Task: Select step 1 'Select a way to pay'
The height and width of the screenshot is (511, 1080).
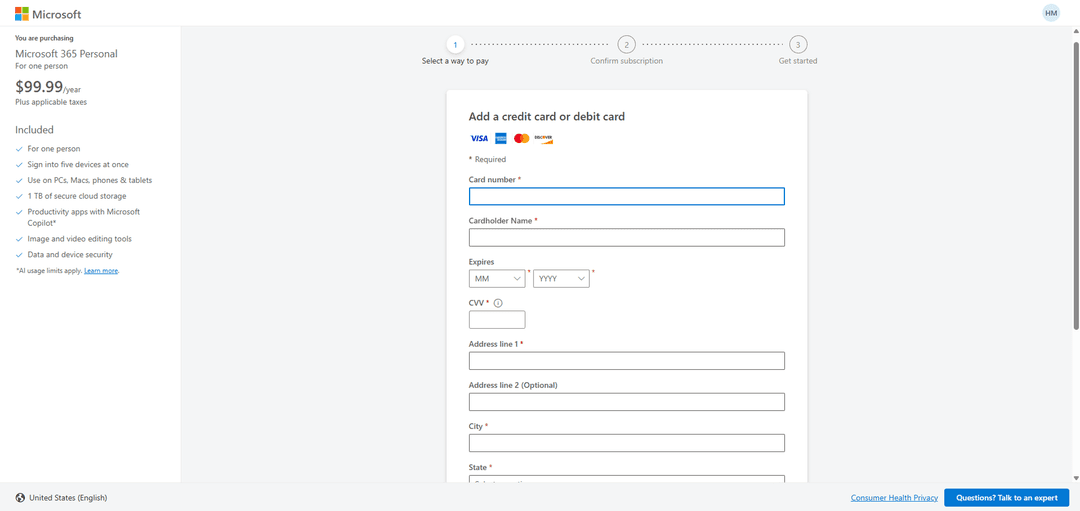Action: tap(455, 45)
